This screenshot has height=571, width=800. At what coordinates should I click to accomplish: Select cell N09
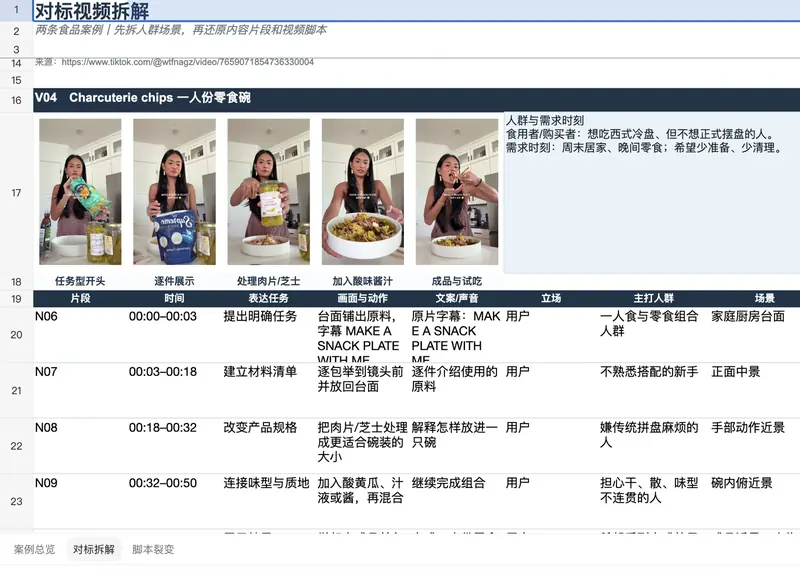coord(81,502)
